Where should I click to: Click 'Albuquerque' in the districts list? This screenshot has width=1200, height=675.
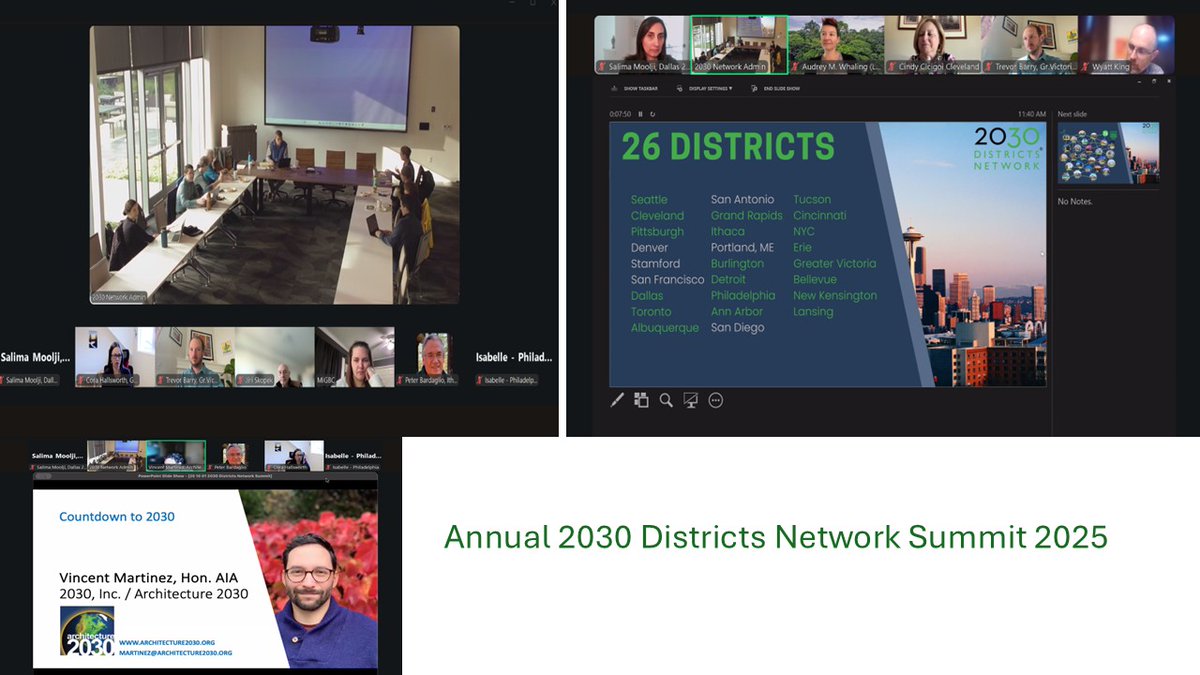[x=665, y=328]
